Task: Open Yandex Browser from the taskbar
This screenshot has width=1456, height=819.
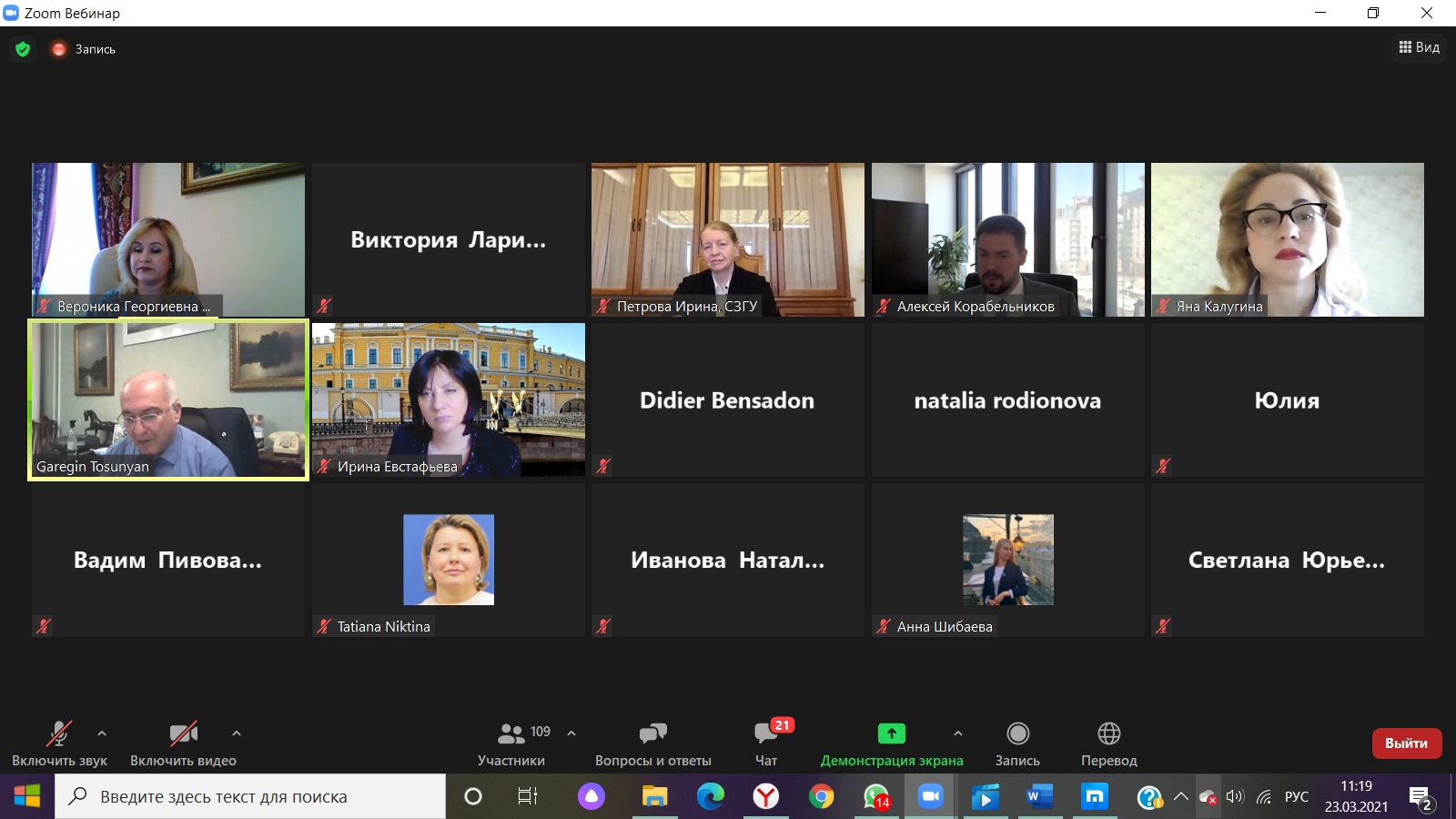Action: pyautogui.click(x=765, y=797)
